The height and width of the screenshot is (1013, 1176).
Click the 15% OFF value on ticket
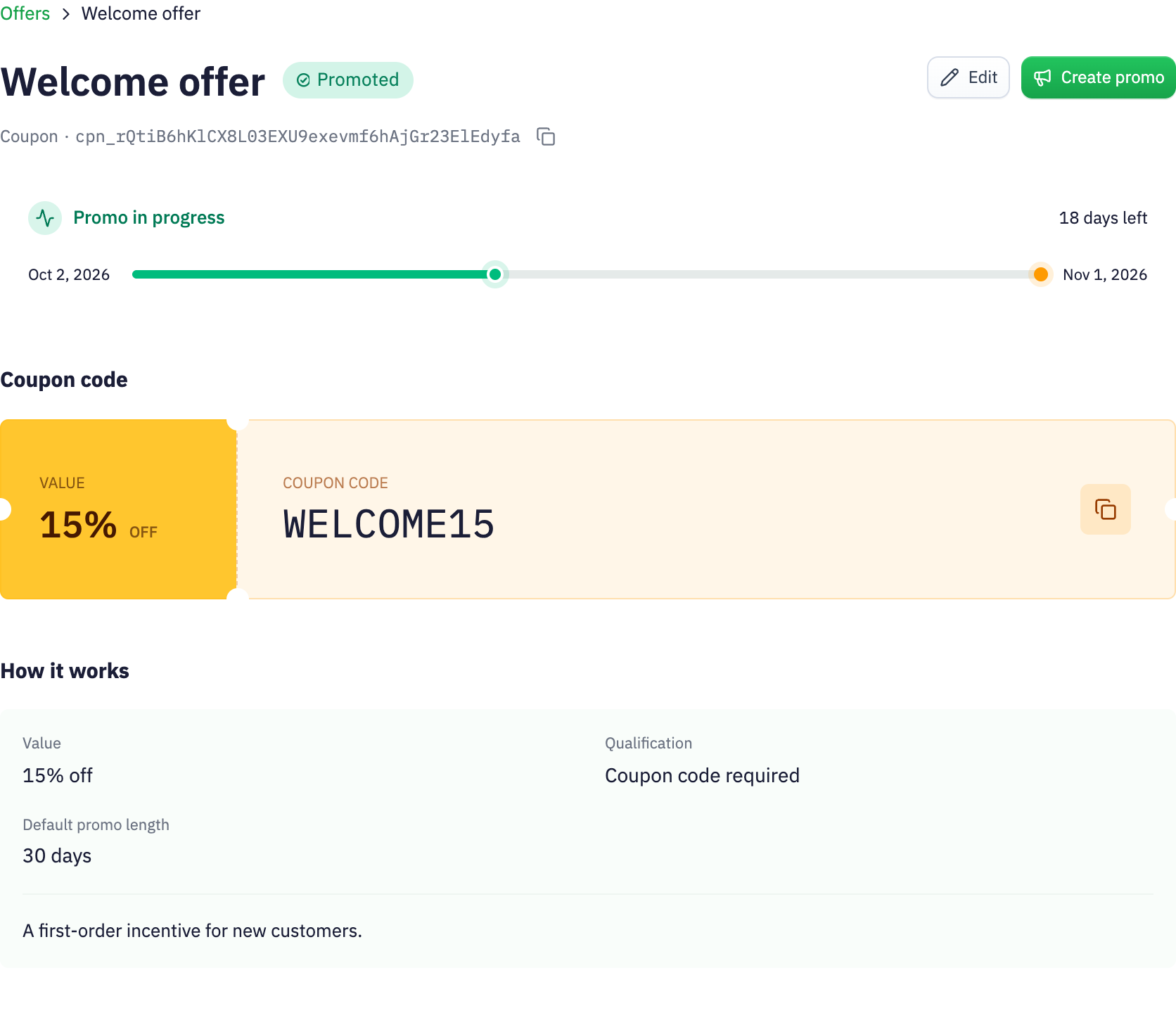[x=98, y=525]
